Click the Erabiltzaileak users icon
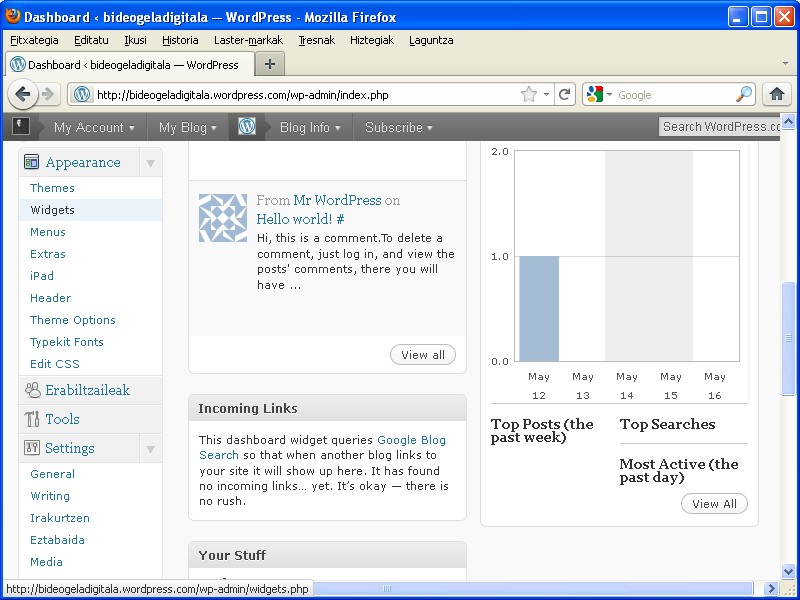This screenshot has width=800, height=600. click(32, 390)
